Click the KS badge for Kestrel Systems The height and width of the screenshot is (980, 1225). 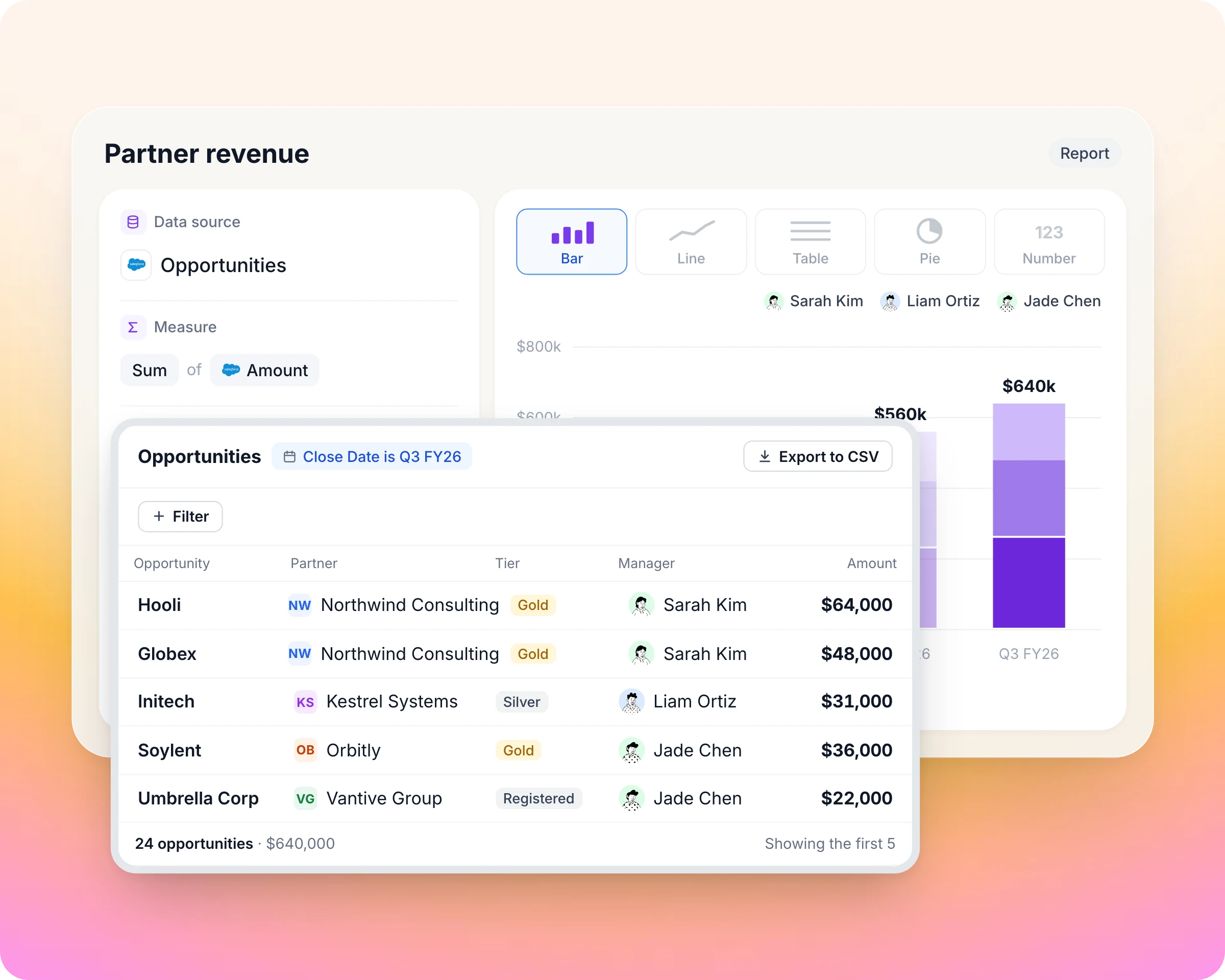(305, 702)
